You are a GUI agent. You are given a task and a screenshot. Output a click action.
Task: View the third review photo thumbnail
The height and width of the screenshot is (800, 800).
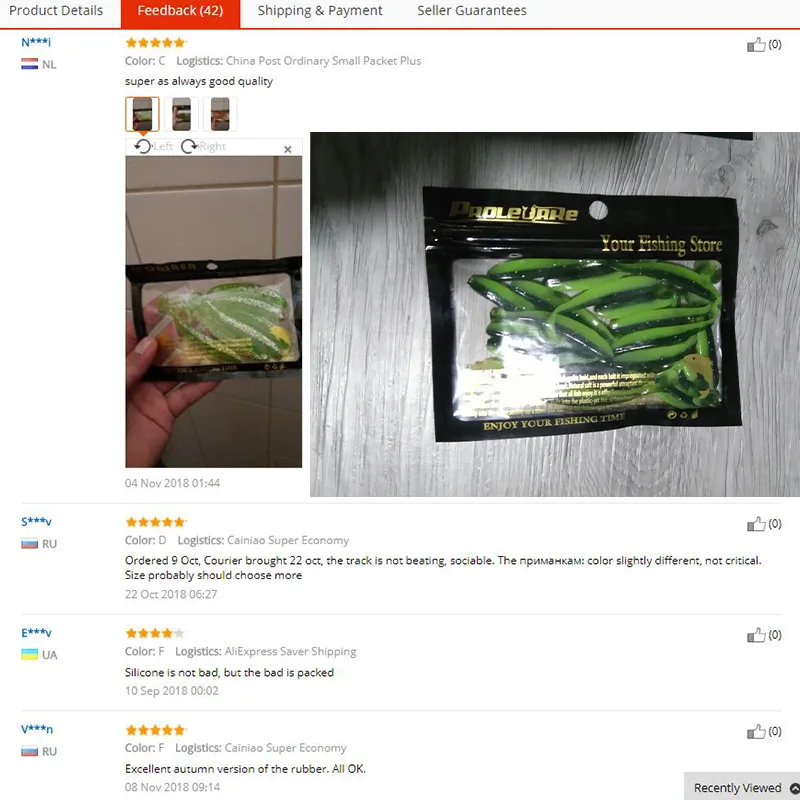tap(220, 114)
